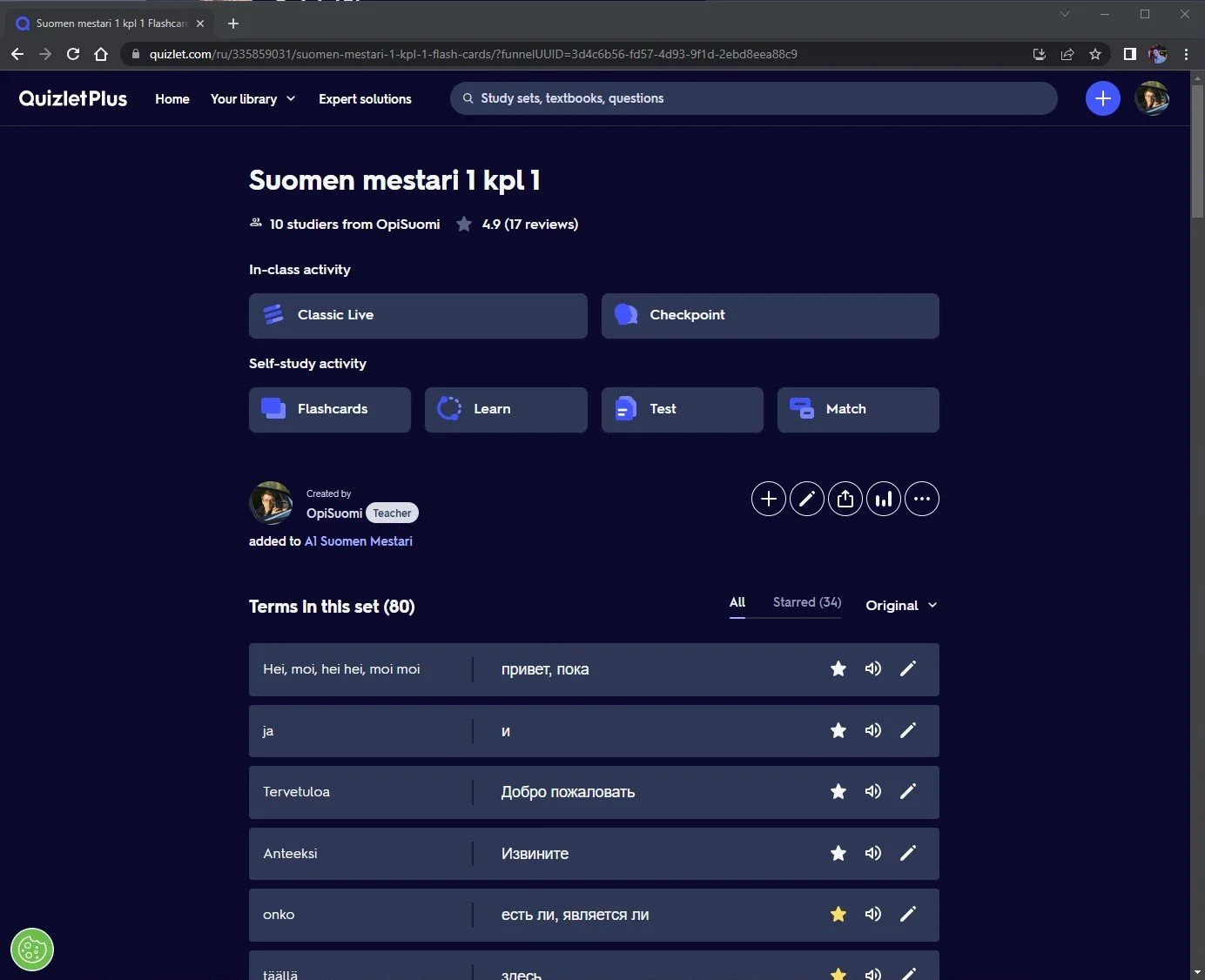Click the '10 studiers from OpiSuomi' text

tap(354, 225)
